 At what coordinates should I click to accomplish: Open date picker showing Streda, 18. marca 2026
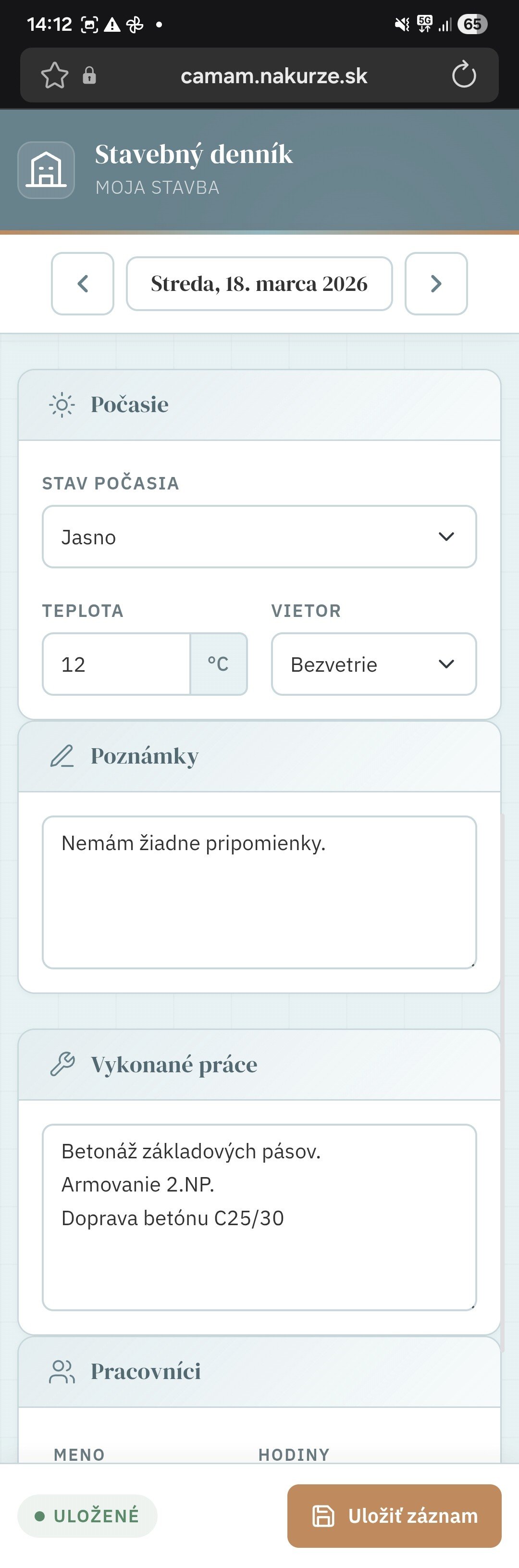click(259, 284)
